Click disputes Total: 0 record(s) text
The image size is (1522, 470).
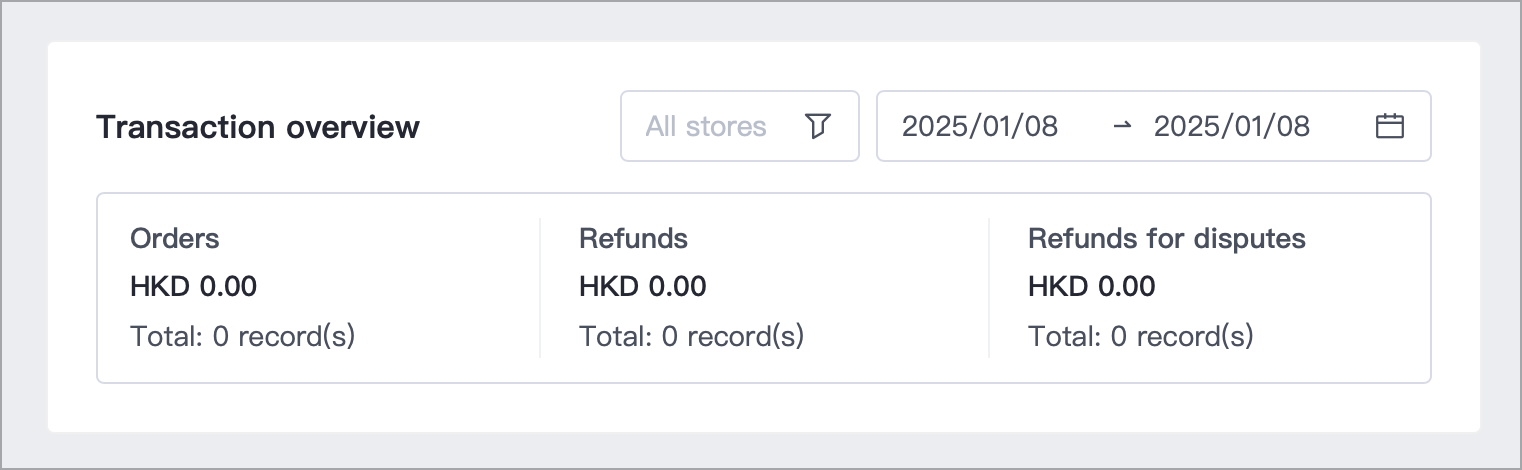tap(1140, 336)
